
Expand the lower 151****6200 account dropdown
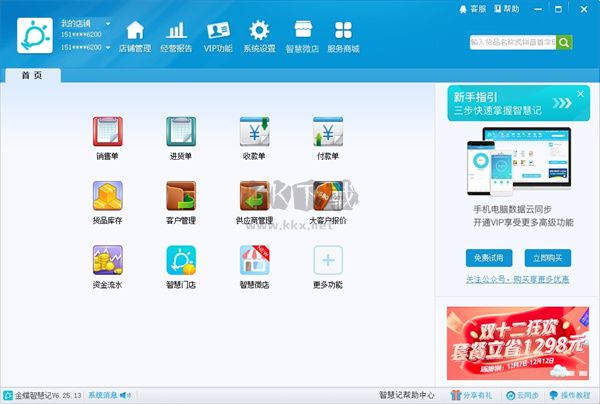coord(108,47)
